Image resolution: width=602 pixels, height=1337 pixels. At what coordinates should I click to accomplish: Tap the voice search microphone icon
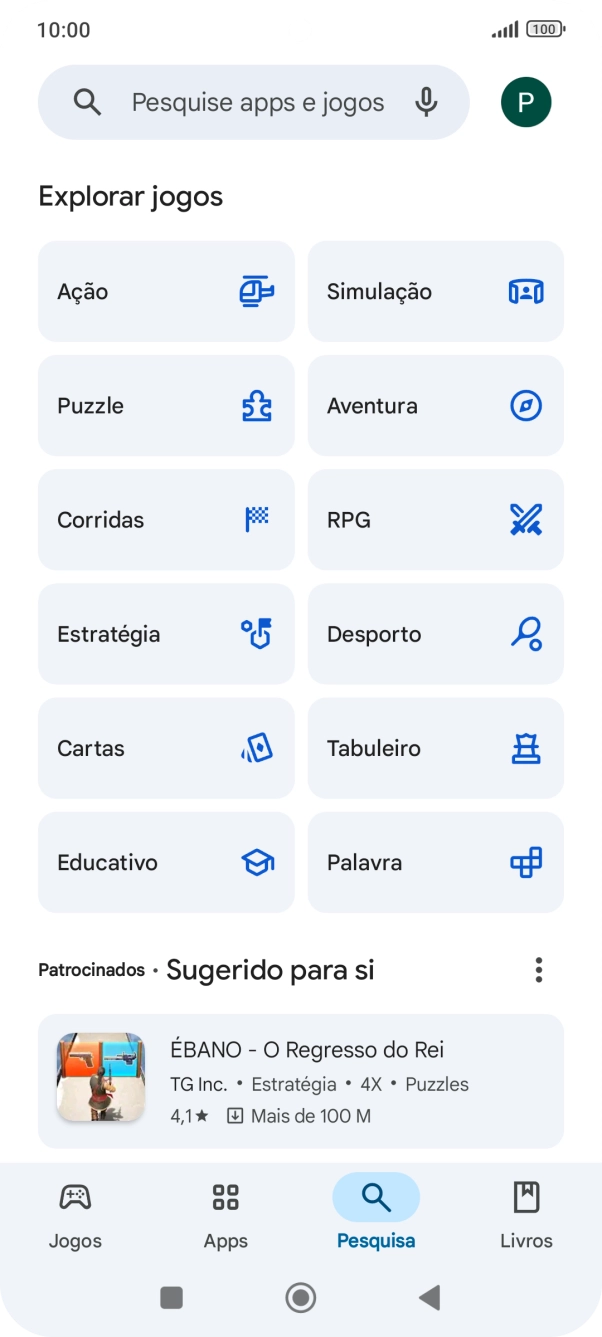(427, 101)
